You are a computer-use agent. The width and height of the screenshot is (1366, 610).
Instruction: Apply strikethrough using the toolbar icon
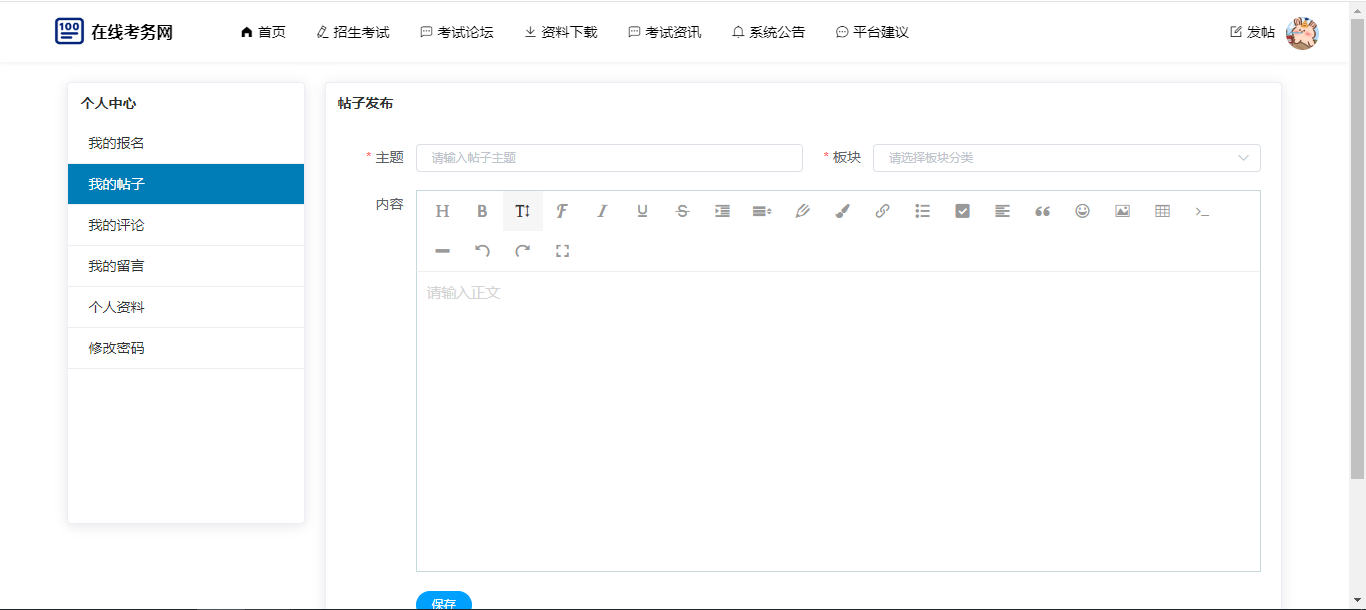682,211
